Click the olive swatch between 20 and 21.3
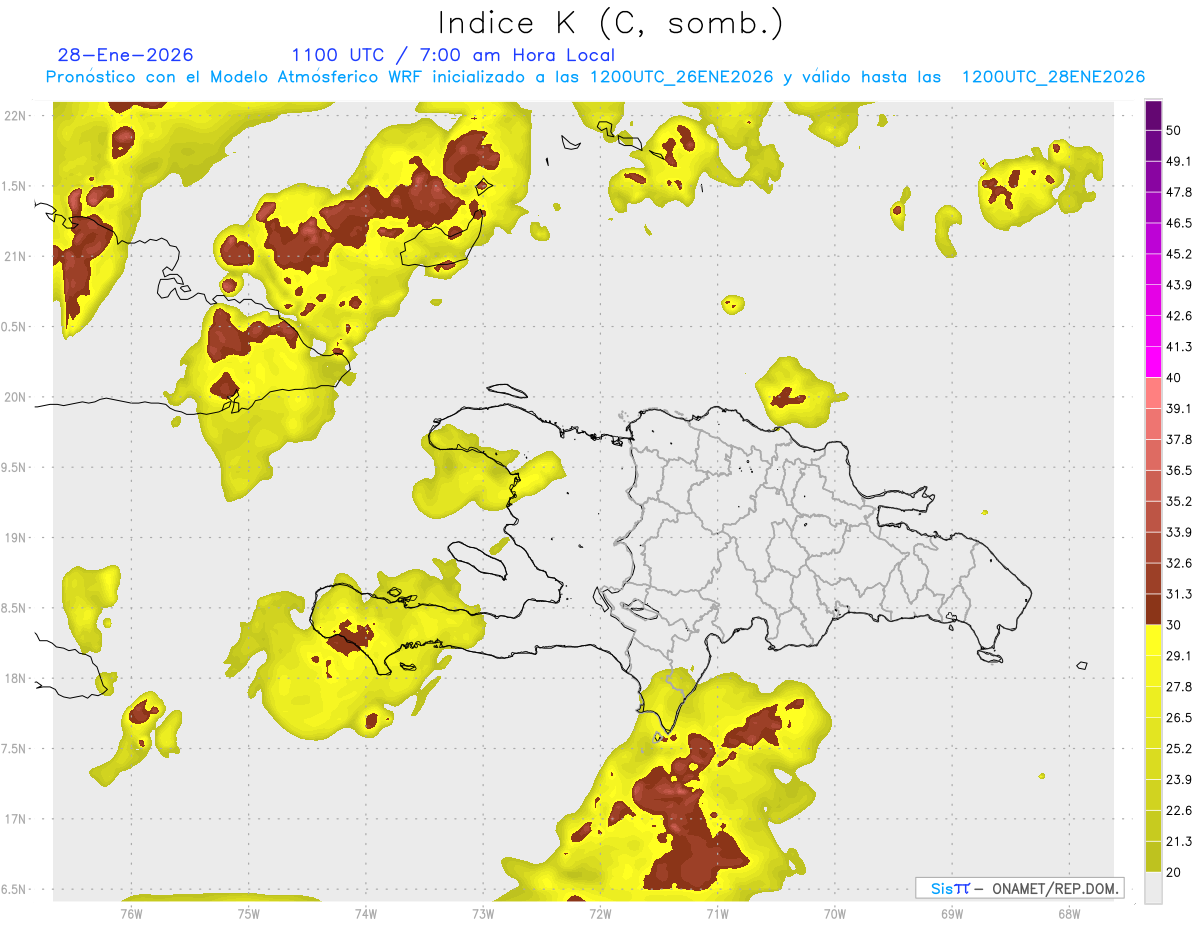Viewport: 1200px width, 927px height. [x=1154, y=856]
